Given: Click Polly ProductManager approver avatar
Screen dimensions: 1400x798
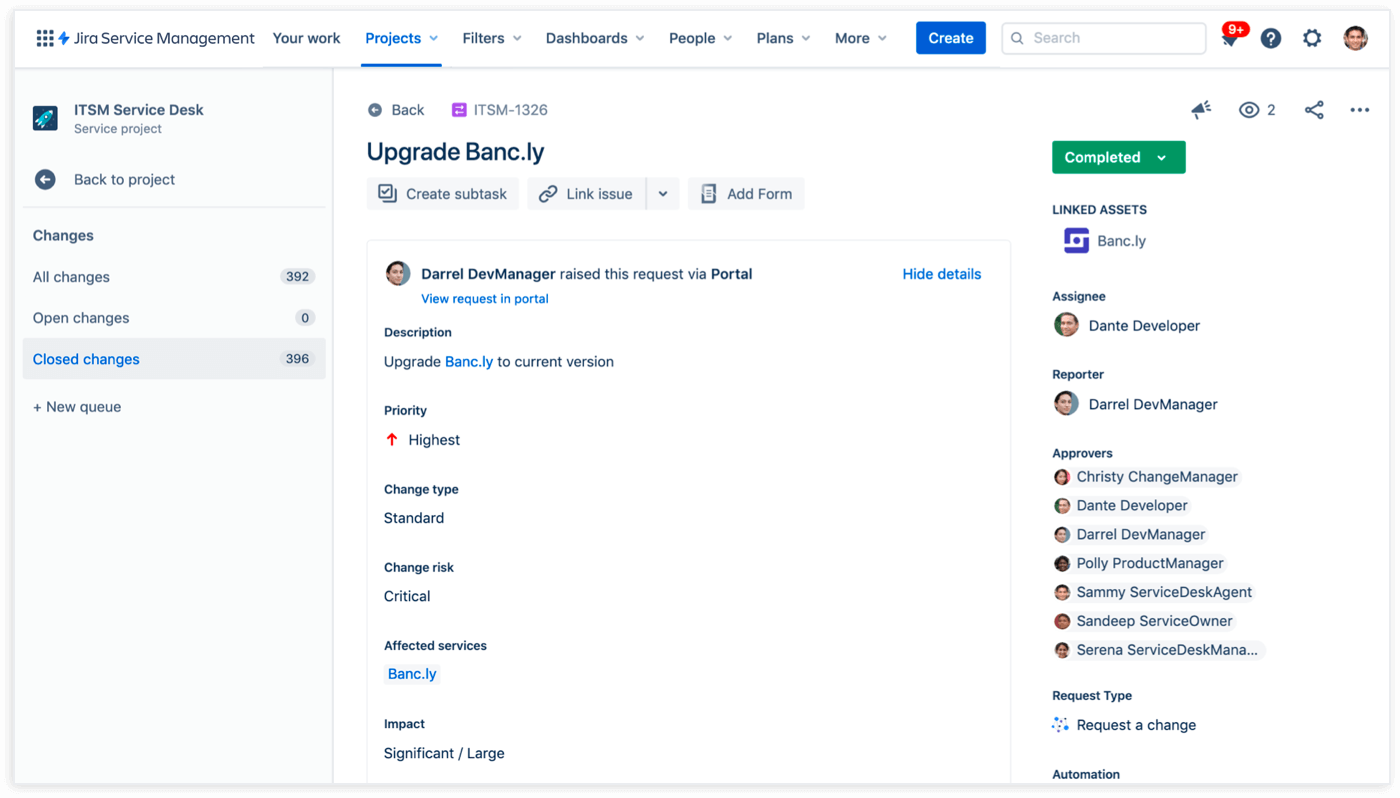Looking at the screenshot, I should pos(1062,564).
